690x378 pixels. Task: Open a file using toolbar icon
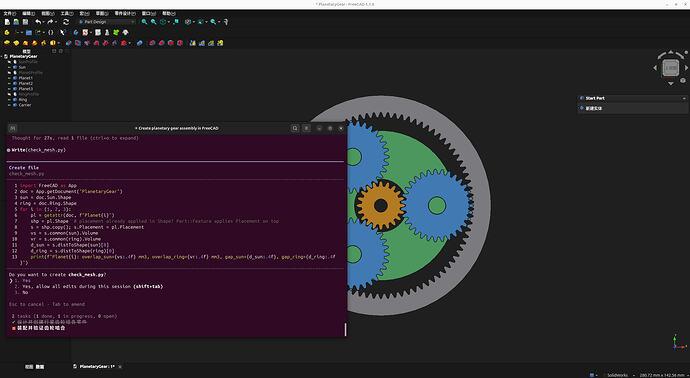(16, 22)
